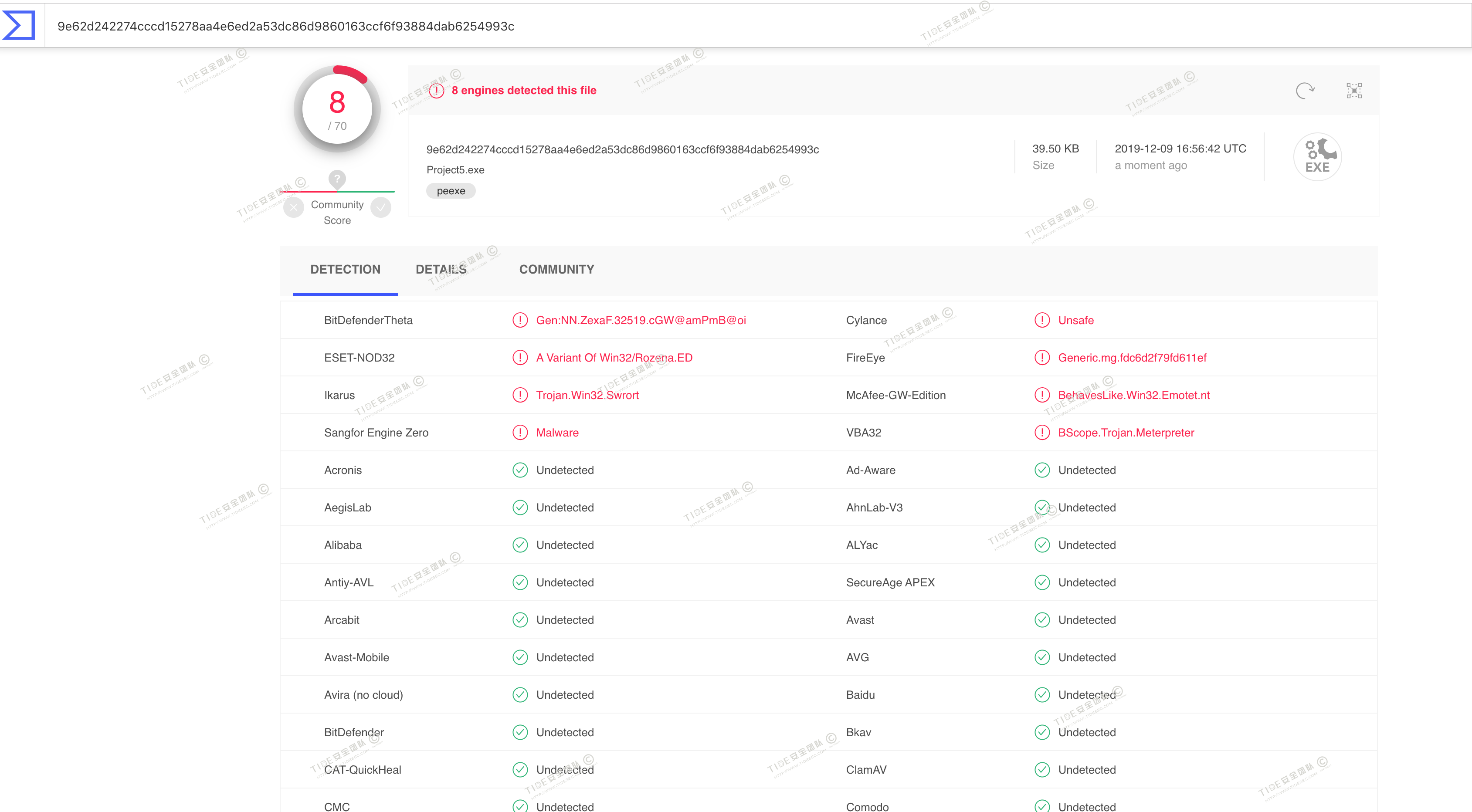
Task: Select the DETECTION tab
Action: coord(345,269)
